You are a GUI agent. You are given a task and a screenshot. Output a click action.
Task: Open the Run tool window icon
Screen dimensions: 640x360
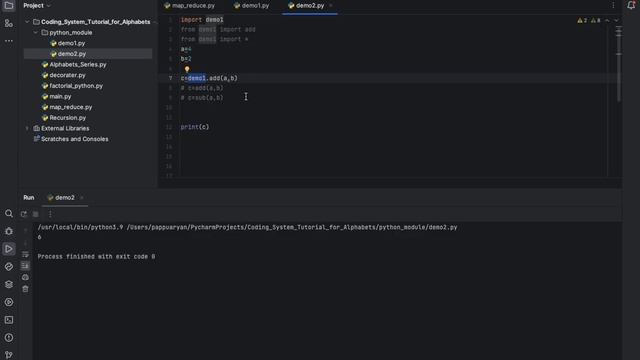click(x=9, y=249)
